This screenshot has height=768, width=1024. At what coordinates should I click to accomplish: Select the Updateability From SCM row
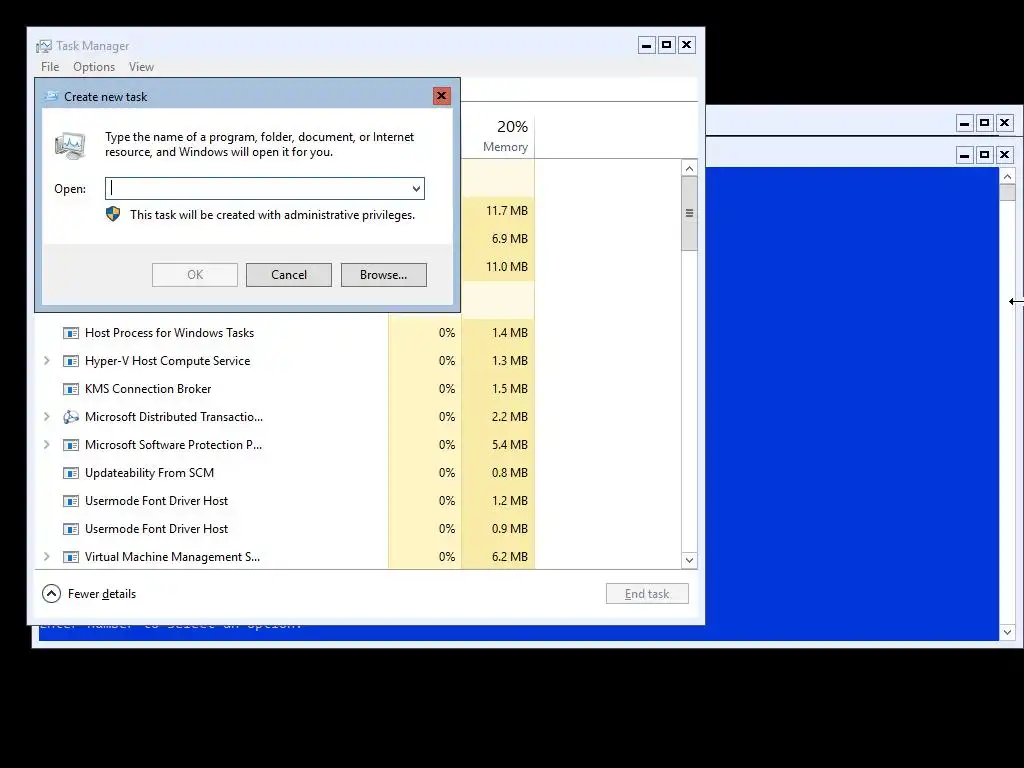285,473
